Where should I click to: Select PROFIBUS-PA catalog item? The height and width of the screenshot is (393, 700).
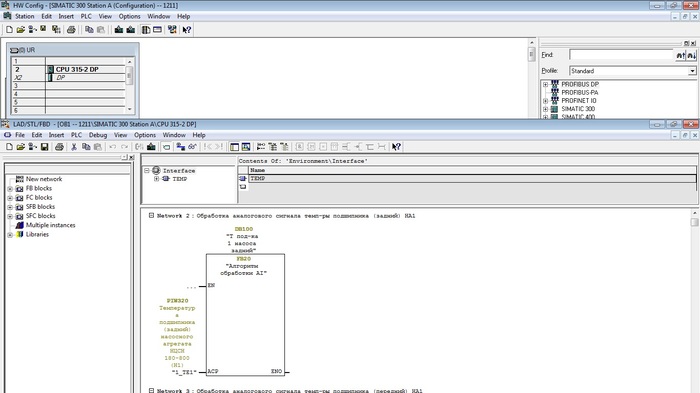579,92
